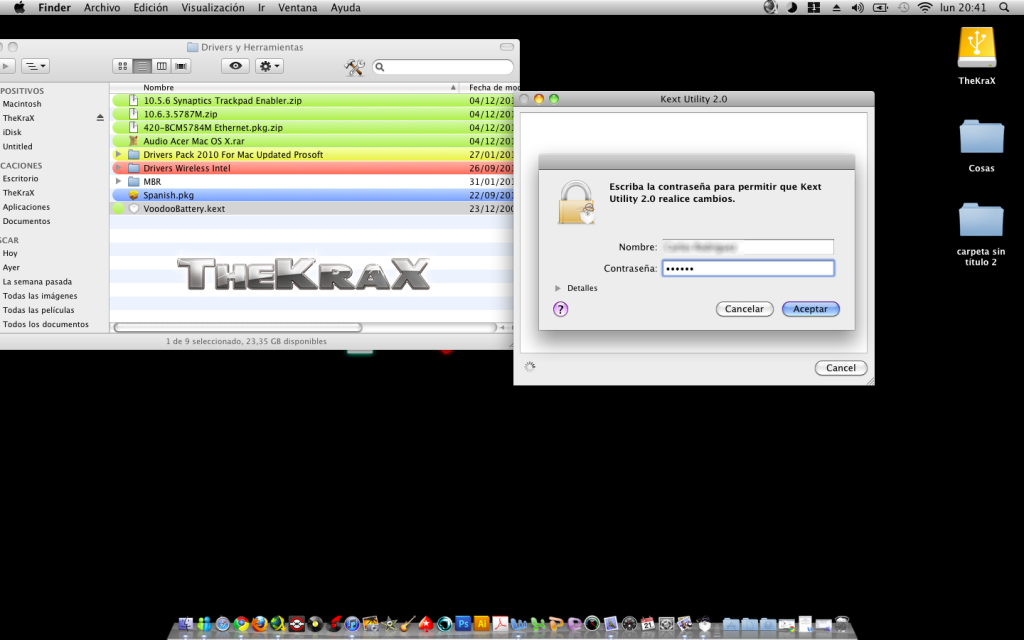The width and height of the screenshot is (1024, 640).
Task: Click Cancelar in the password dialog
Action: pyautogui.click(x=744, y=309)
